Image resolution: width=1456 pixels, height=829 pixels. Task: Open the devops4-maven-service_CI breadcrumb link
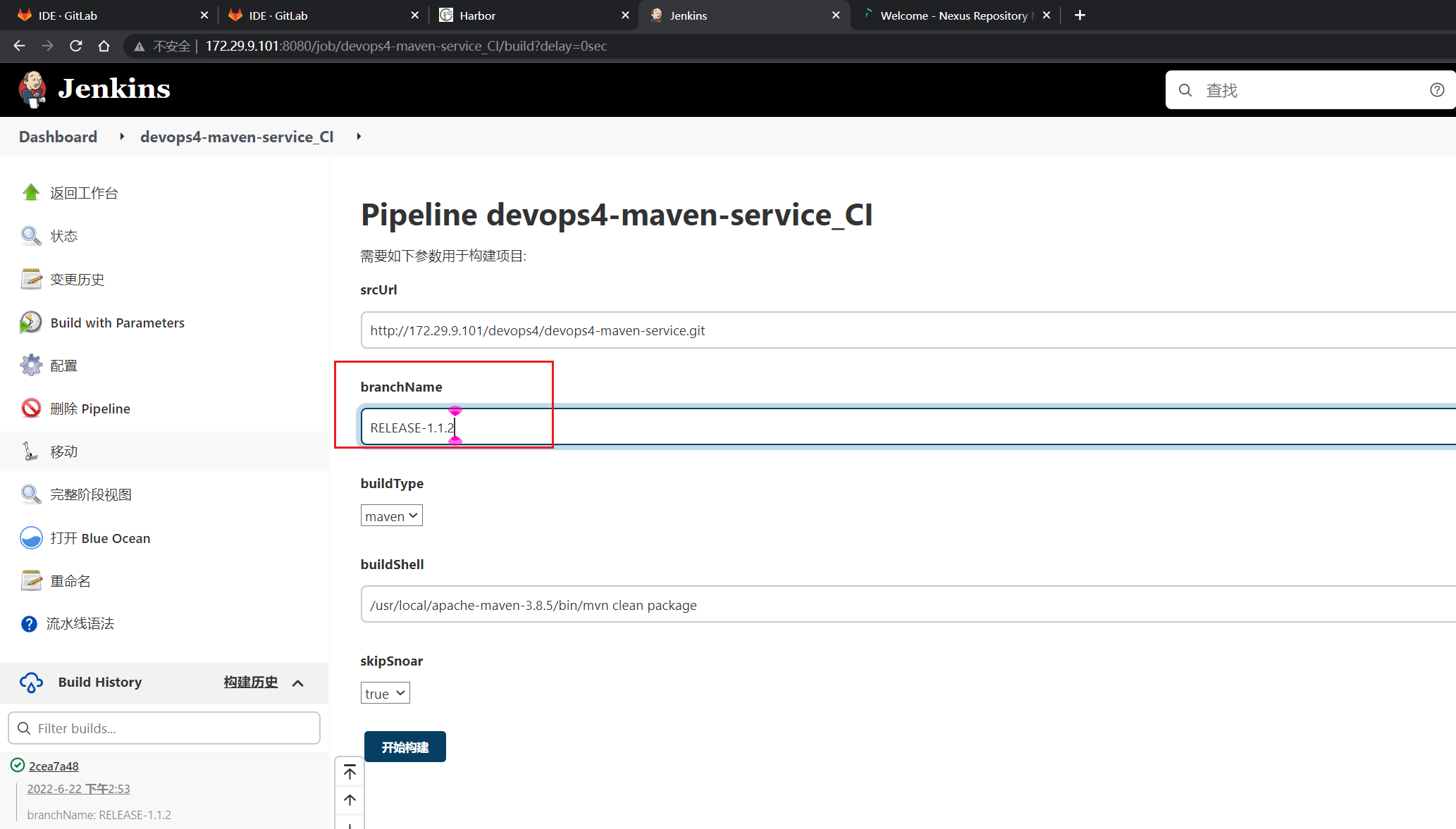[237, 137]
